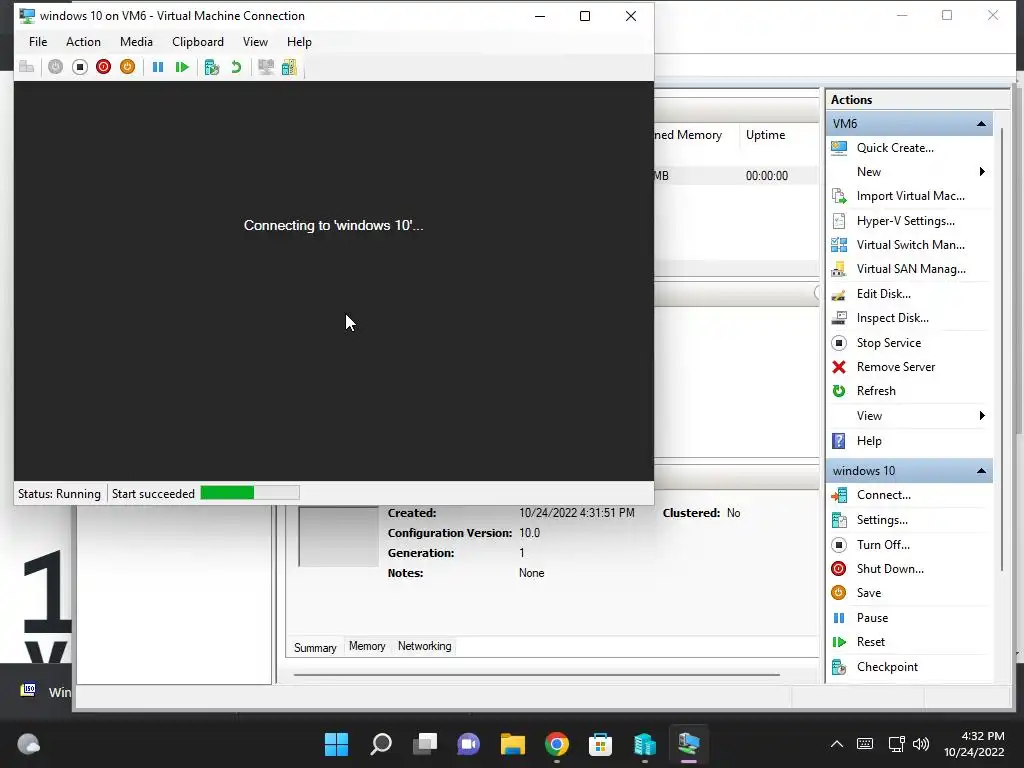The width and height of the screenshot is (1024, 768).
Task: Switch to the Memory tab
Action: coord(367,646)
